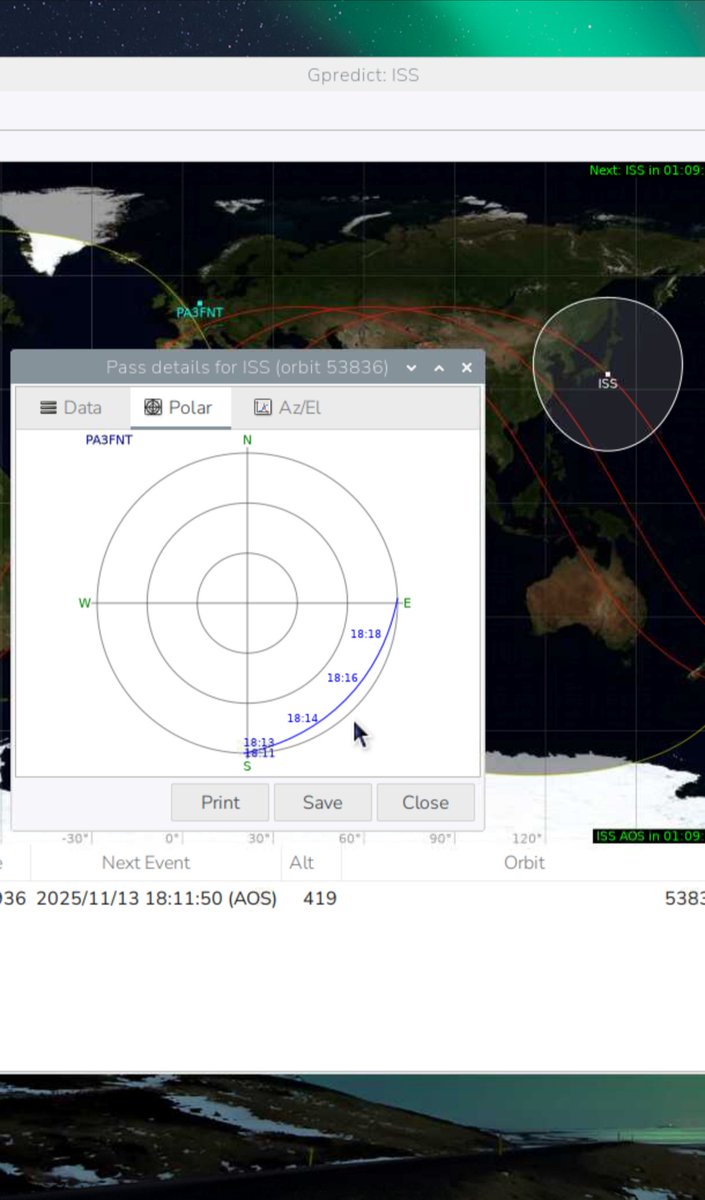Click the 'ISS AOS in 01:09' status label
705x1200 pixels.
pos(650,836)
